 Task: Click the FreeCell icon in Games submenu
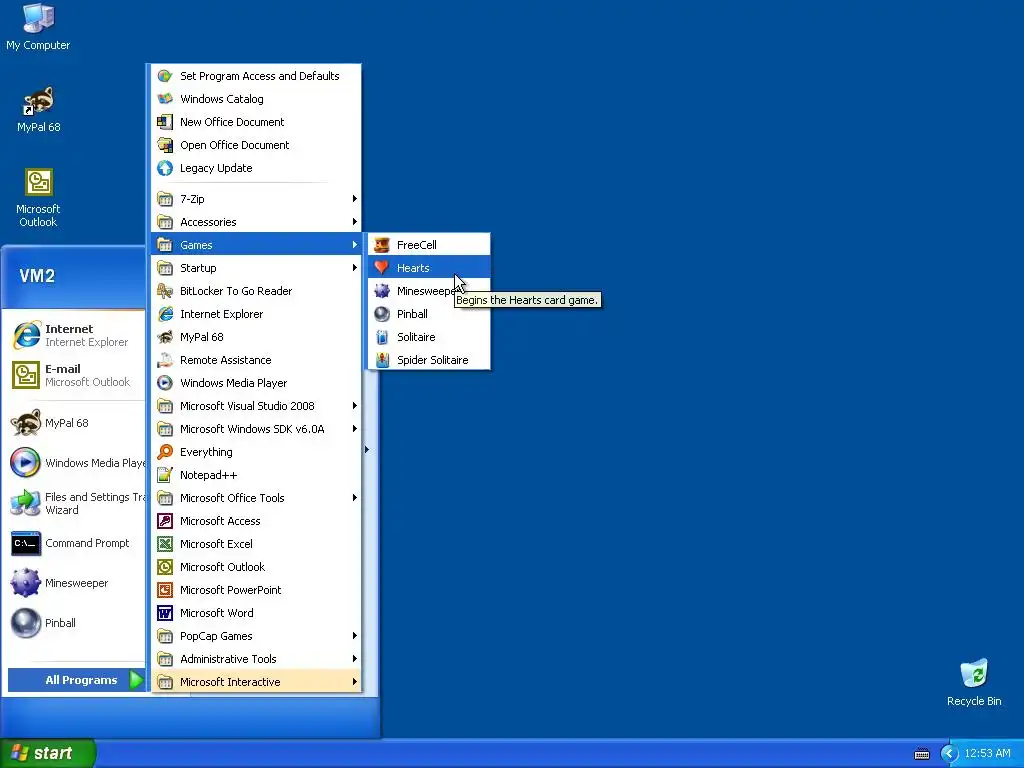coord(382,245)
